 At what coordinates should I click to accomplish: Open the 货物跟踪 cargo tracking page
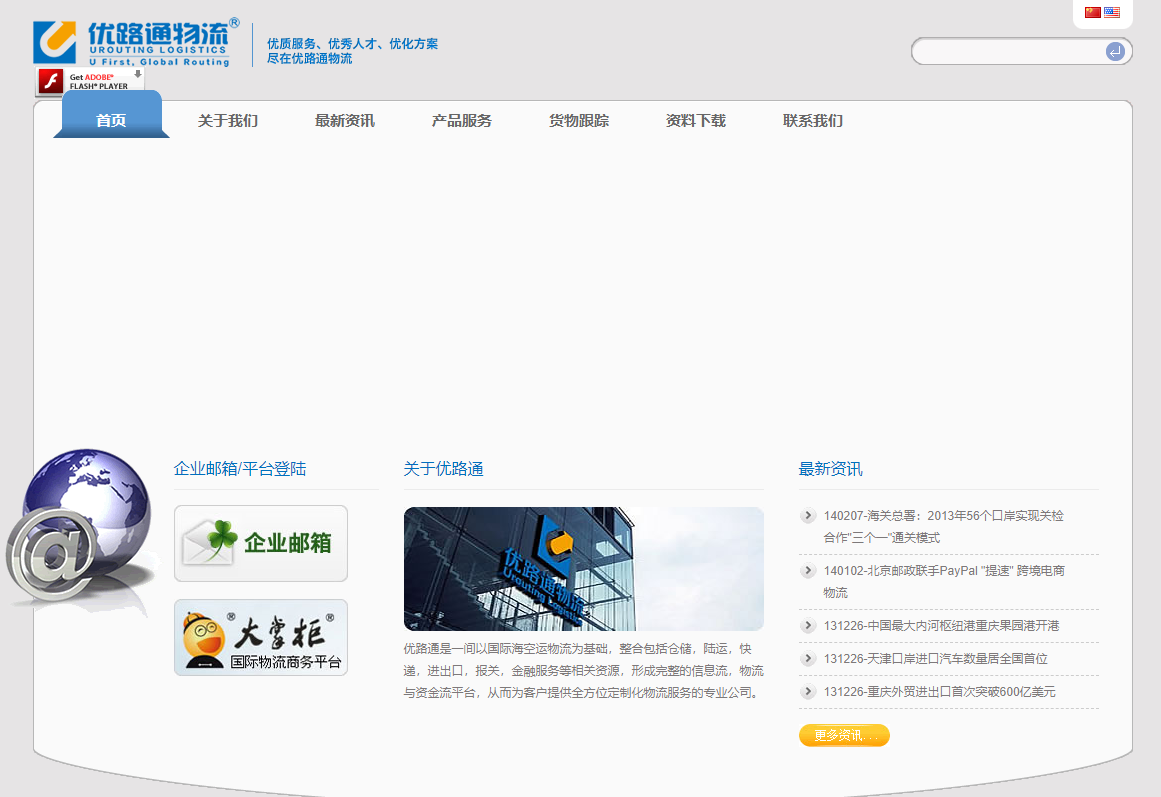(x=579, y=121)
